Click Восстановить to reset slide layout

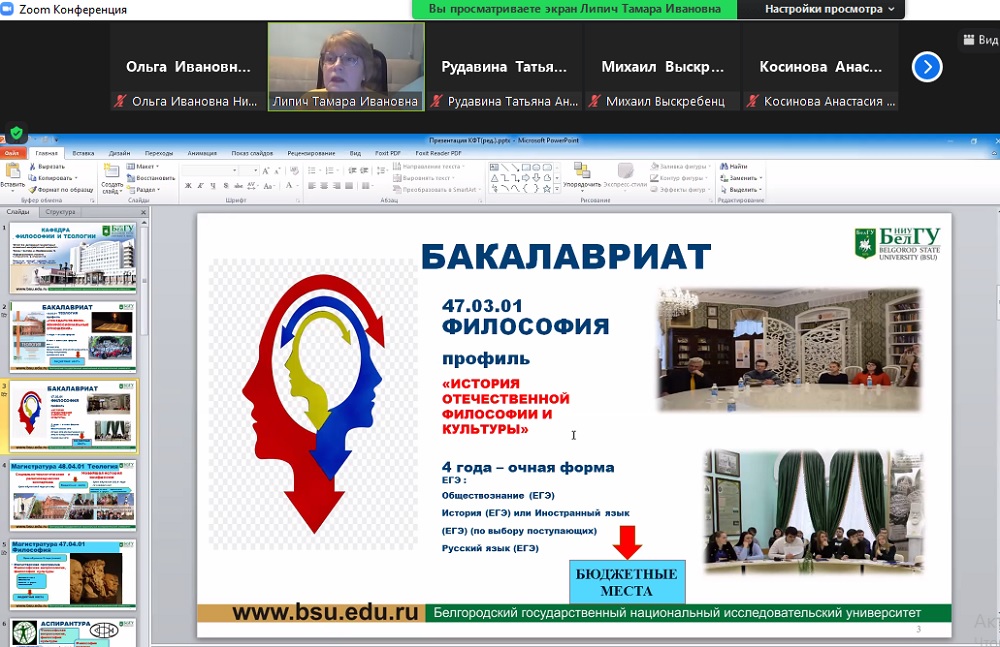pyautogui.click(x=151, y=178)
